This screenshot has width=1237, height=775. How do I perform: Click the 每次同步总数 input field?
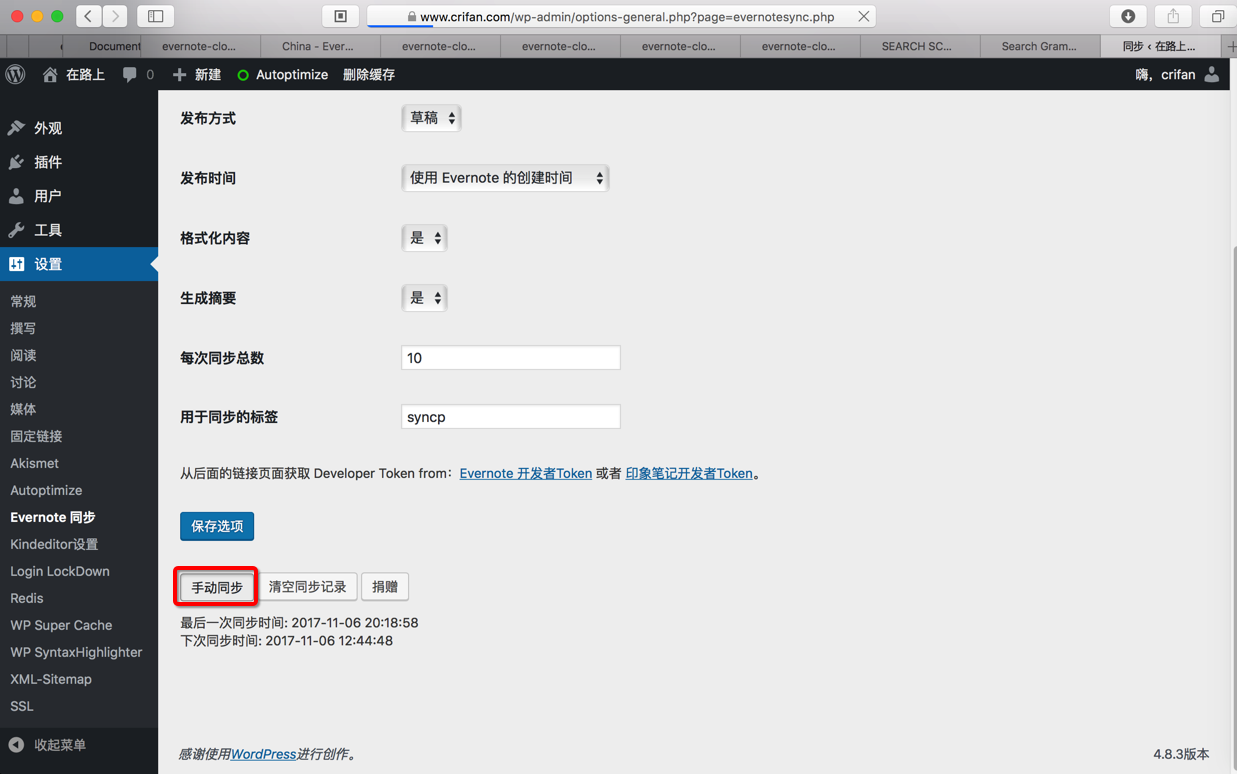511,358
